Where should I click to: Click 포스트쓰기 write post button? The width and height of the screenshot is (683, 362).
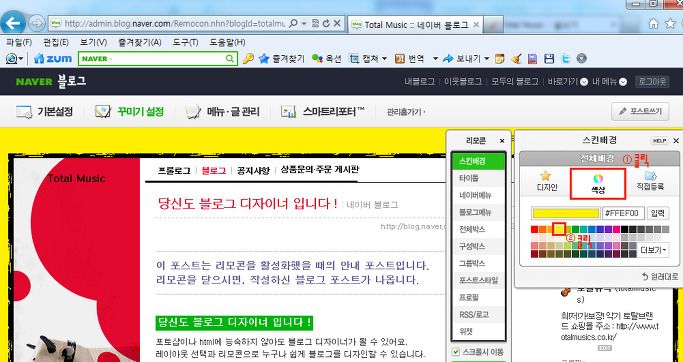pyautogui.click(x=640, y=112)
